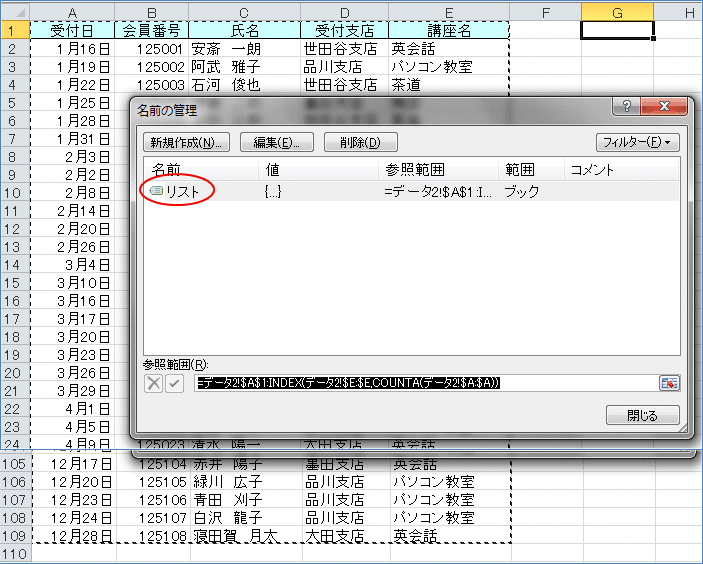Click the ブック scope cell in the list
This screenshot has height=564, width=703.
pos(521,191)
